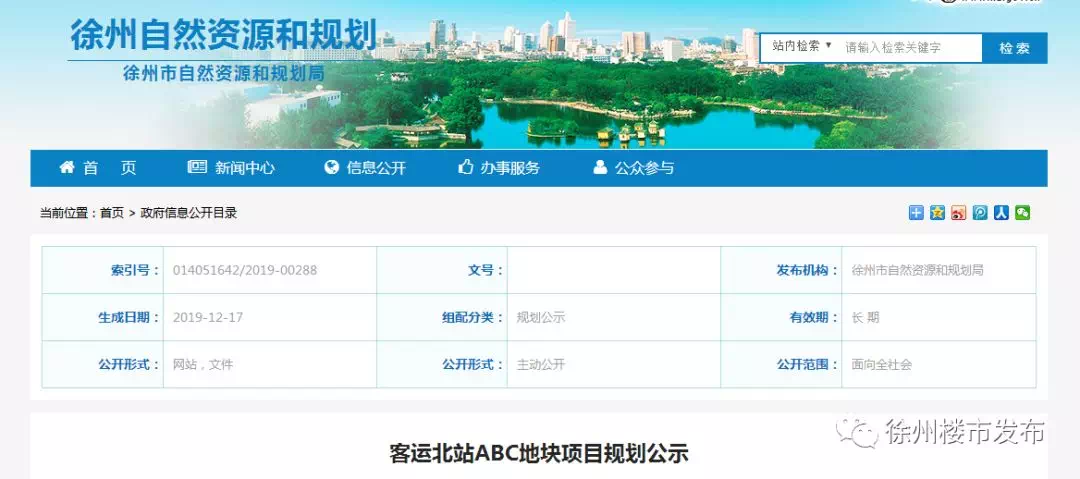Open the 信息公开 navigation menu item

pyautogui.click(x=376, y=168)
